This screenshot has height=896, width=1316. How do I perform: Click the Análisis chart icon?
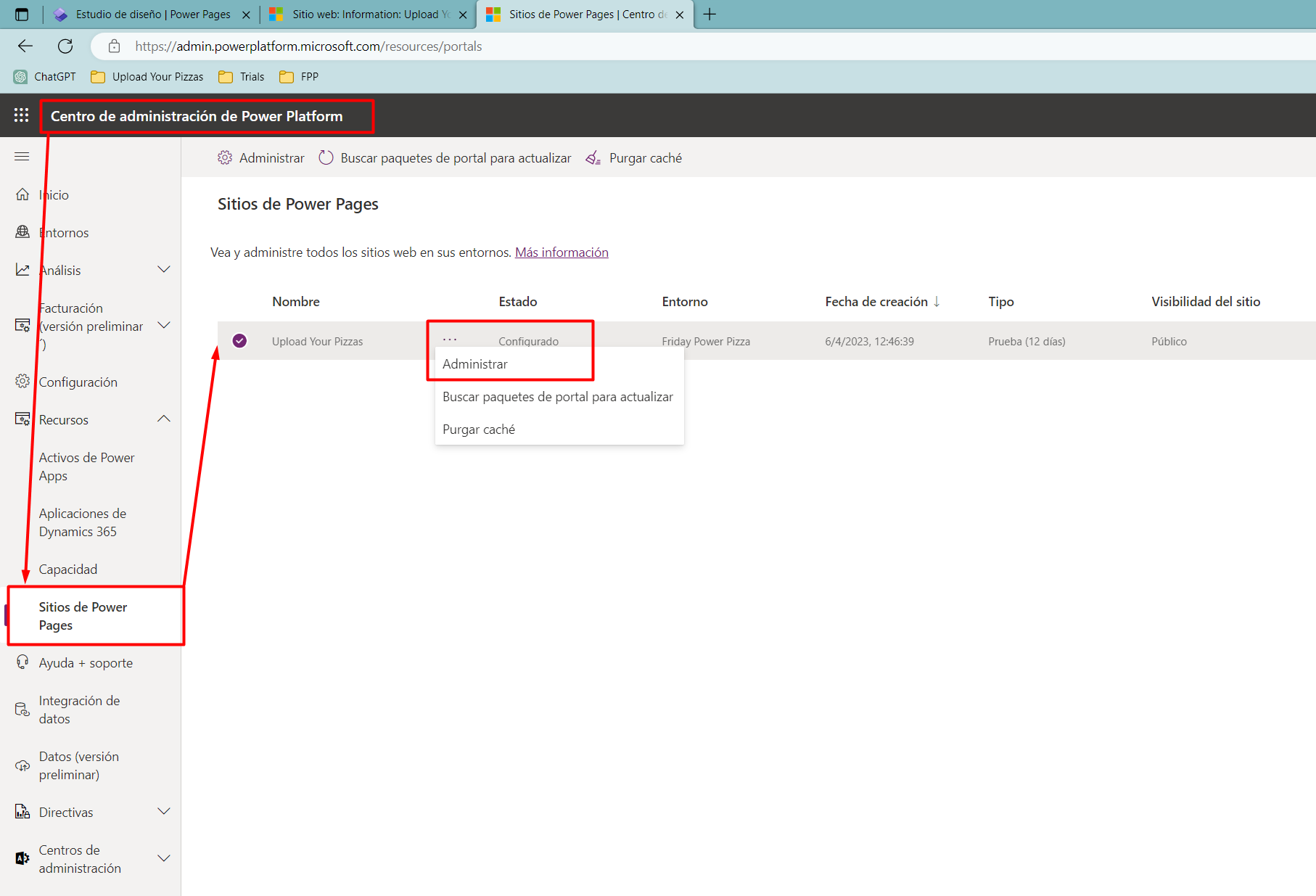point(22,270)
